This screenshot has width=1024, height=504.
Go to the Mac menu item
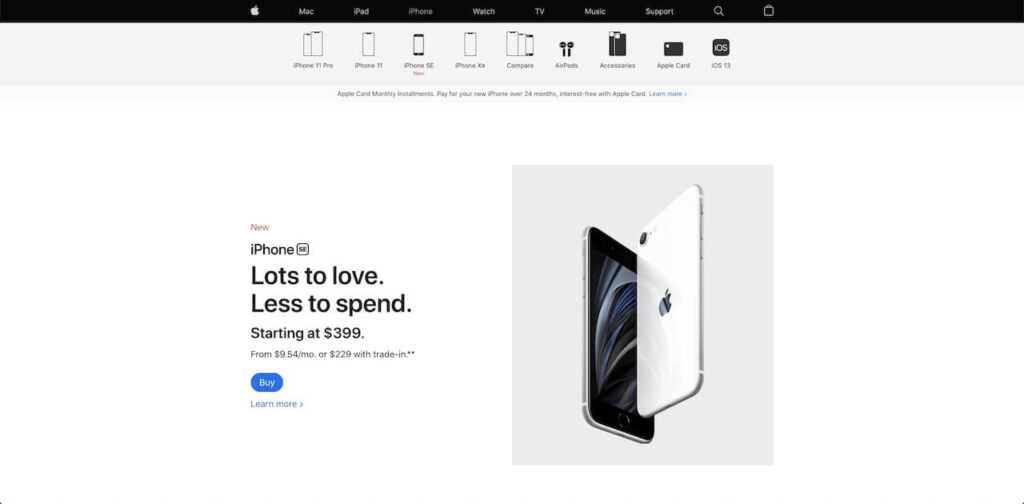(306, 11)
